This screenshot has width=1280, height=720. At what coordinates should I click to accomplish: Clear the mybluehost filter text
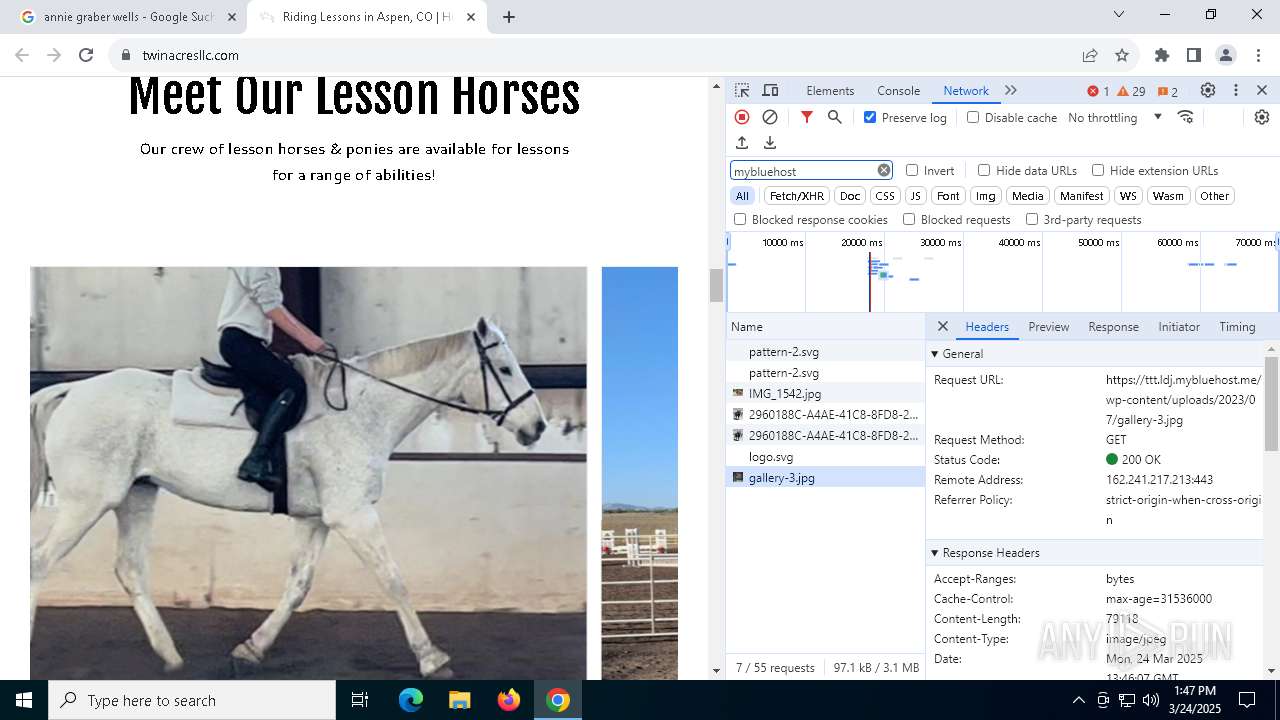(x=884, y=170)
